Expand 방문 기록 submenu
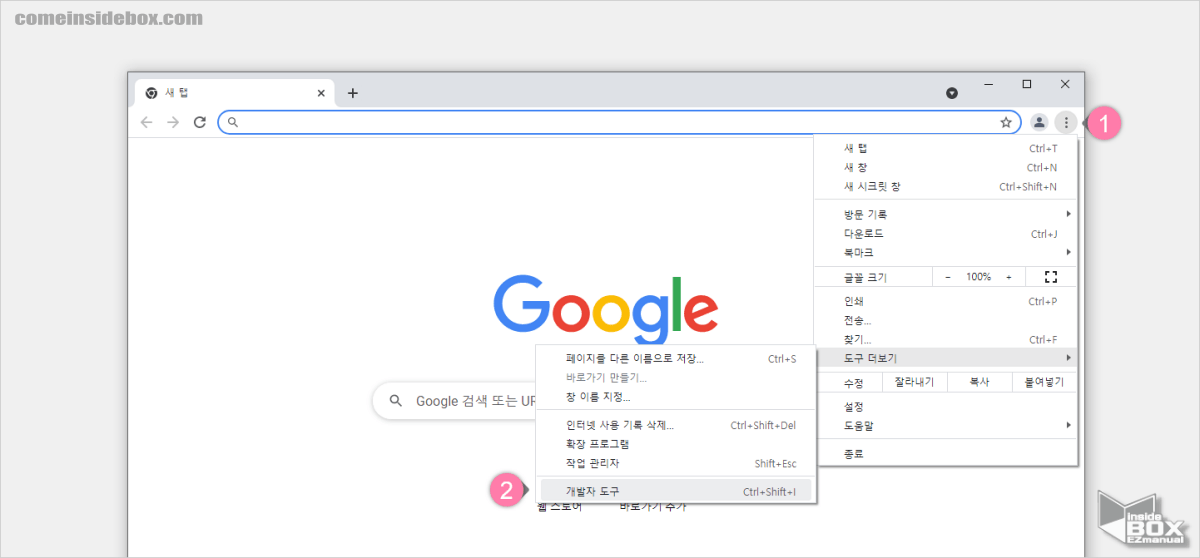Viewport: 1200px width, 558px height. pyautogui.click(x=946, y=214)
